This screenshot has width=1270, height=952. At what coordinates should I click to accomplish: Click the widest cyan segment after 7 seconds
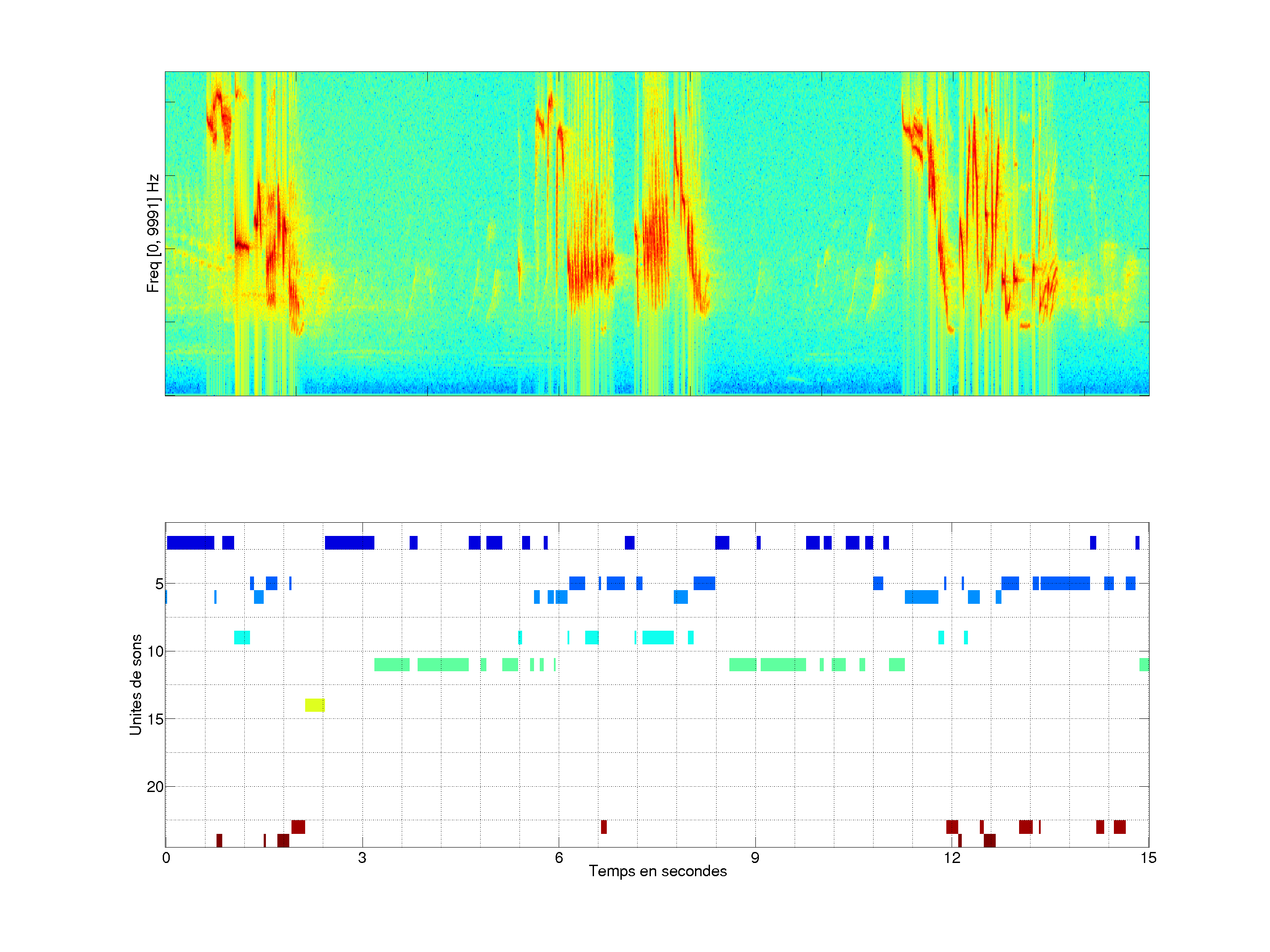[658, 638]
